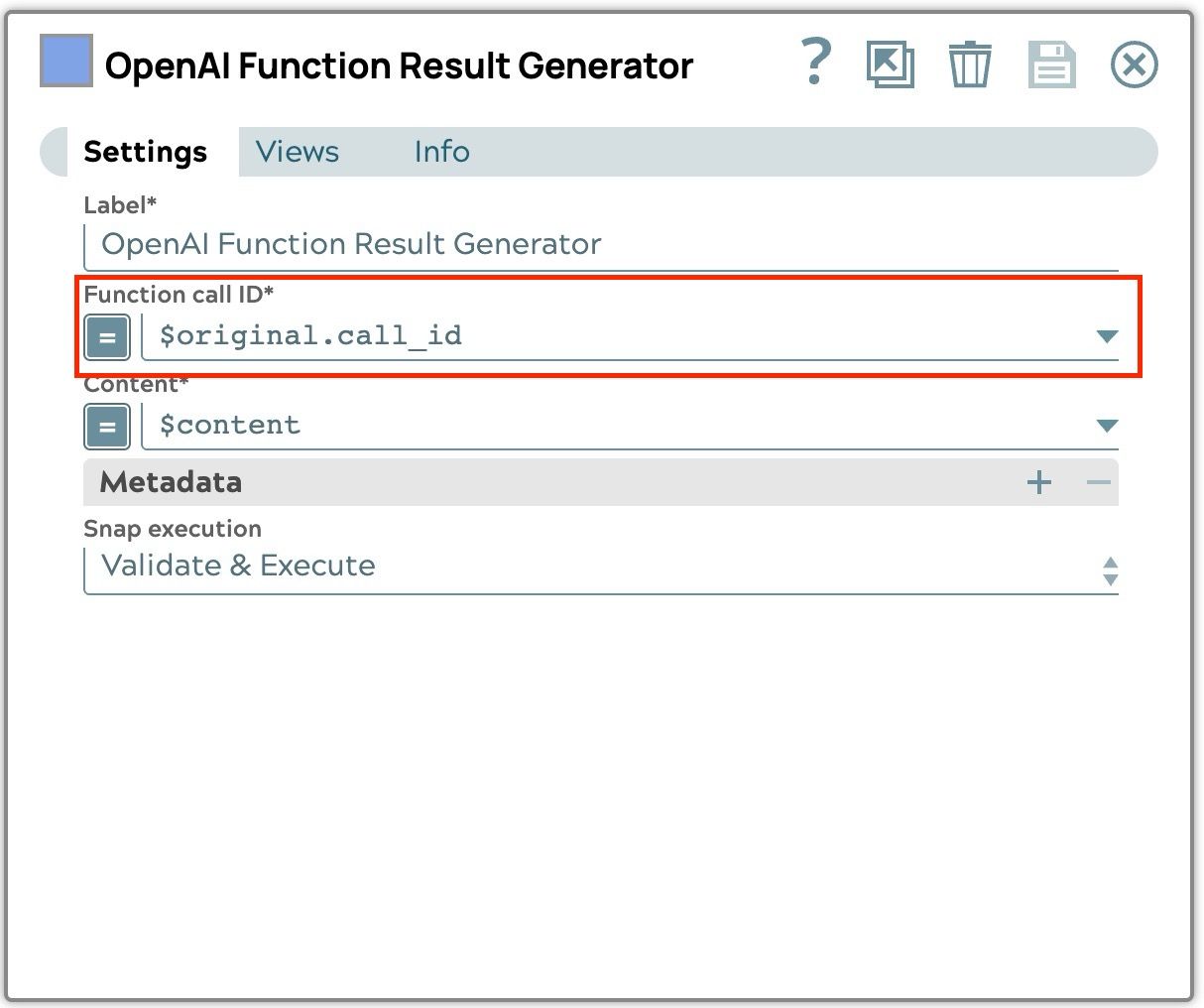This screenshot has height=1008, width=1204.
Task: Select the Settings tab
Action: [x=145, y=152]
